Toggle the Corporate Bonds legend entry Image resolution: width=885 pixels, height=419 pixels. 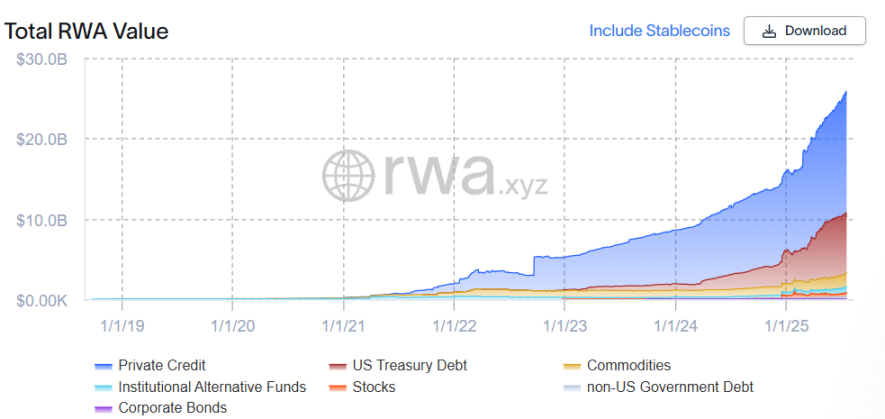tap(172, 407)
